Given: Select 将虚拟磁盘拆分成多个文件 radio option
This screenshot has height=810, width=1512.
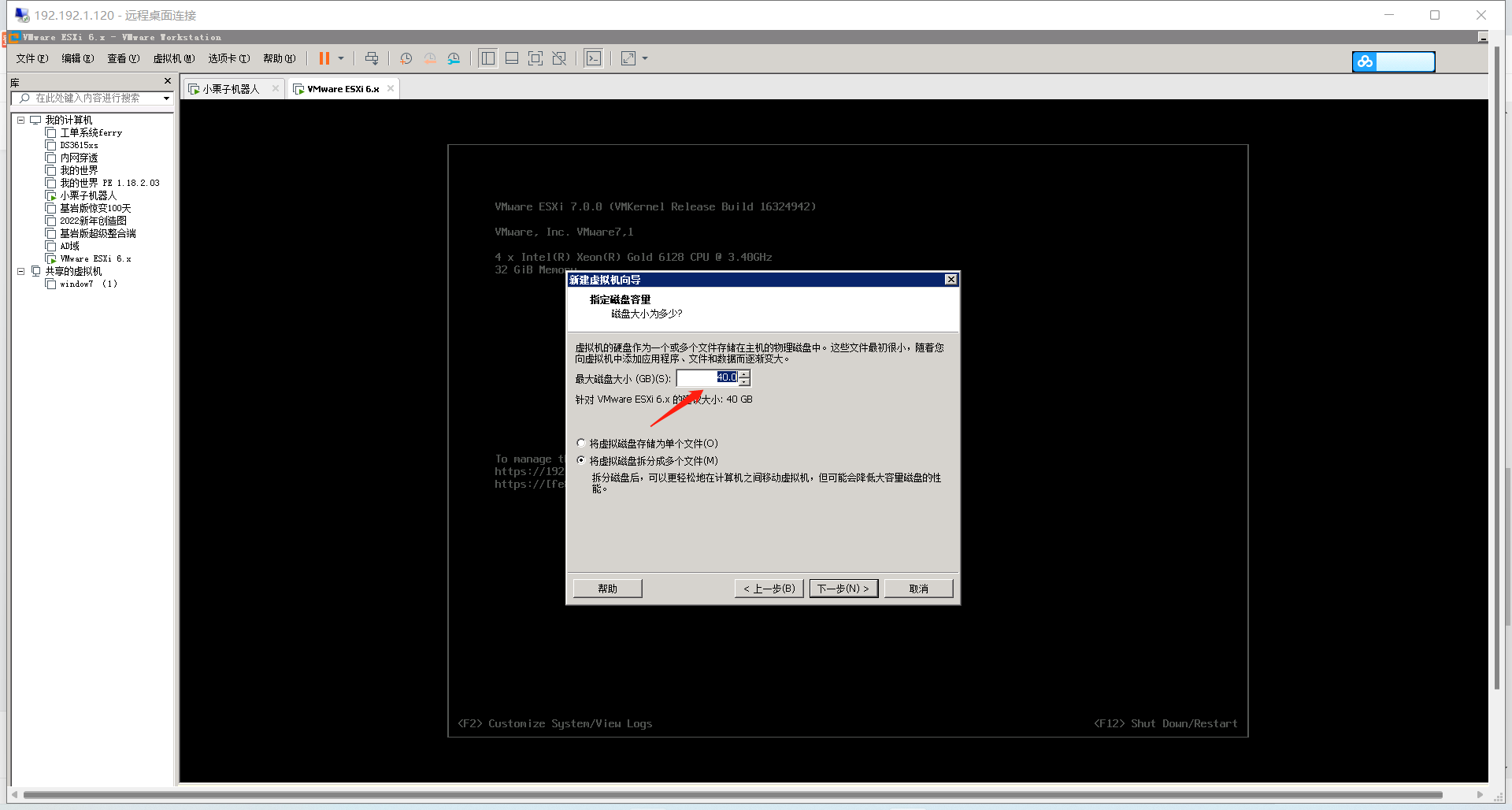Looking at the screenshot, I should (x=581, y=461).
